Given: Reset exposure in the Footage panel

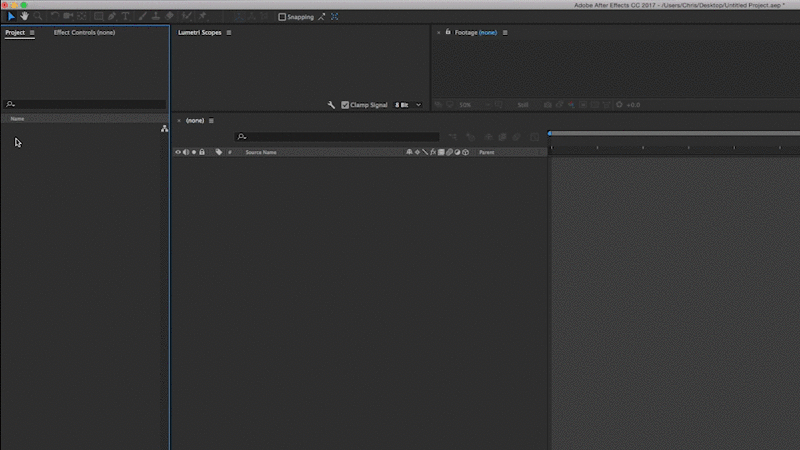Looking at the screenshot, I should 619,105.
